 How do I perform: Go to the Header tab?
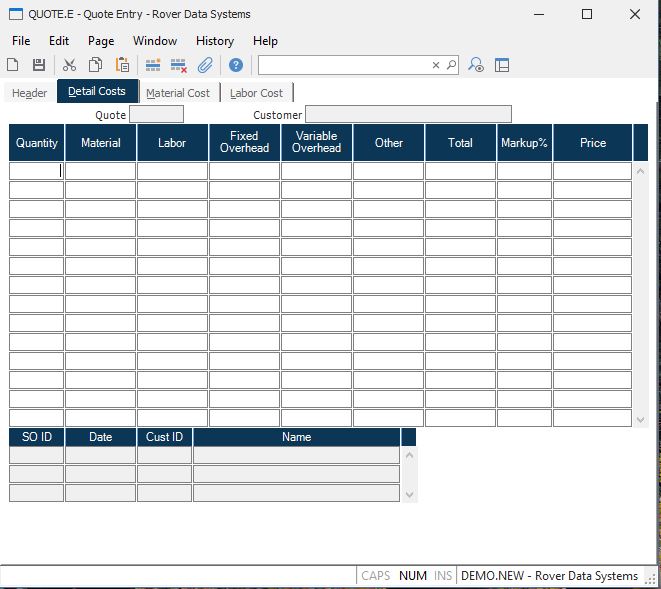coord(30,93)
